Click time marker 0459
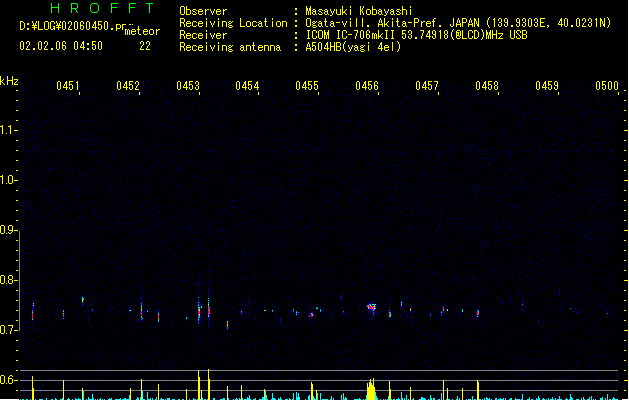The width and height of the screenshot is (629, 400). point(547,86)
